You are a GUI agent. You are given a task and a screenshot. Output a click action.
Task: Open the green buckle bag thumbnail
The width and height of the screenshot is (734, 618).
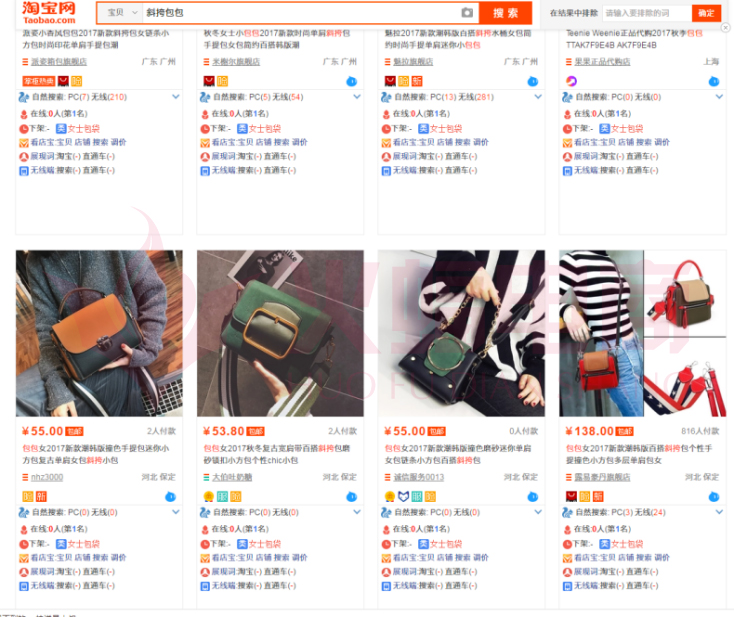tap(280, 333)
